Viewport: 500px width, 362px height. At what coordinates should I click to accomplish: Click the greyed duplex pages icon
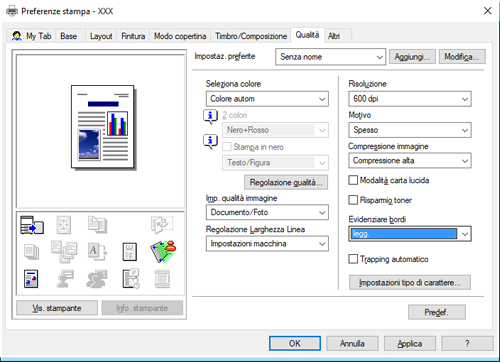tap(97, 225)
